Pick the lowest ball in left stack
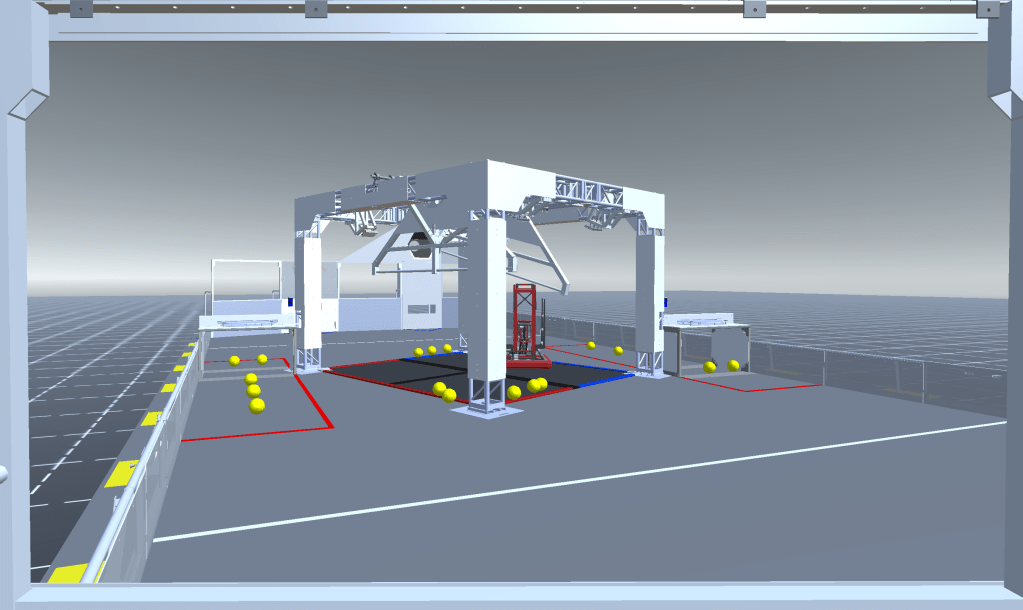This screenshot has height=610, width=1023. coord(257,405)
